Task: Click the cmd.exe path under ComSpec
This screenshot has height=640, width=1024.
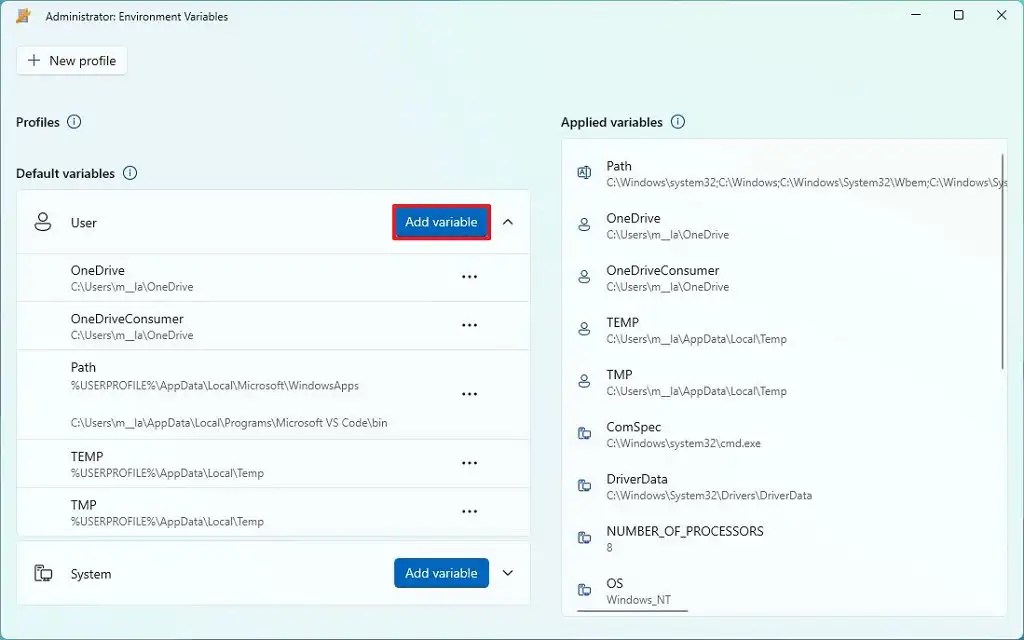Action: (684, 443)
